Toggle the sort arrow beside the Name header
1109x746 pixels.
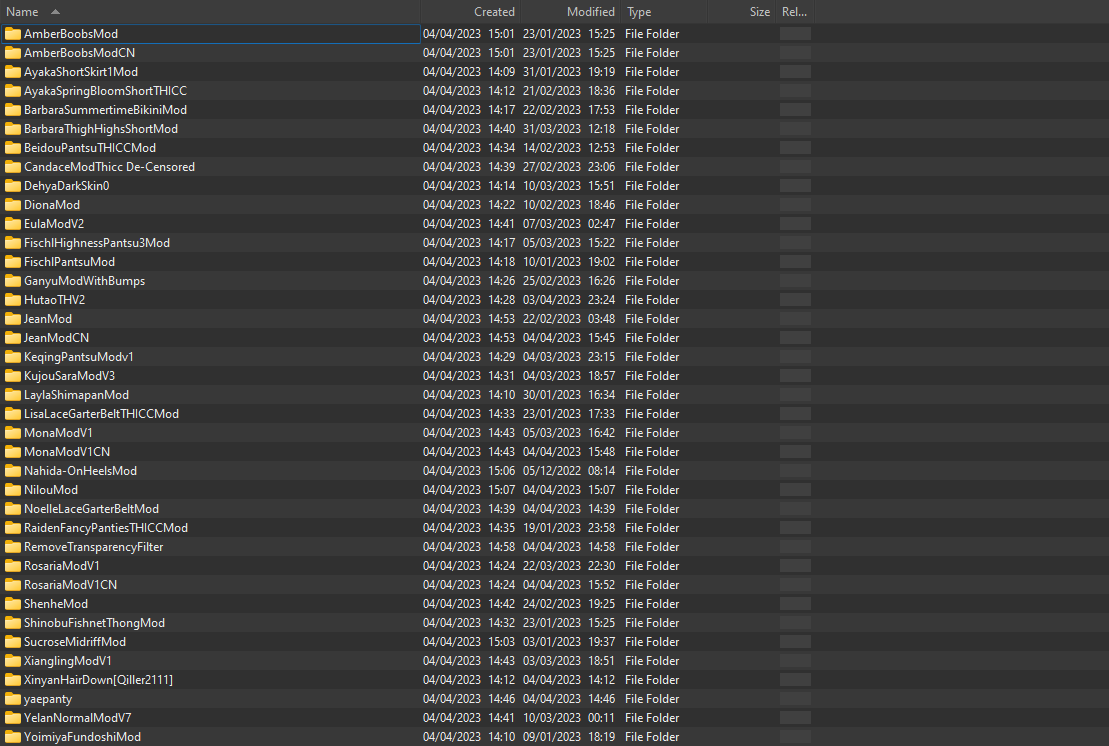[55, 12]
